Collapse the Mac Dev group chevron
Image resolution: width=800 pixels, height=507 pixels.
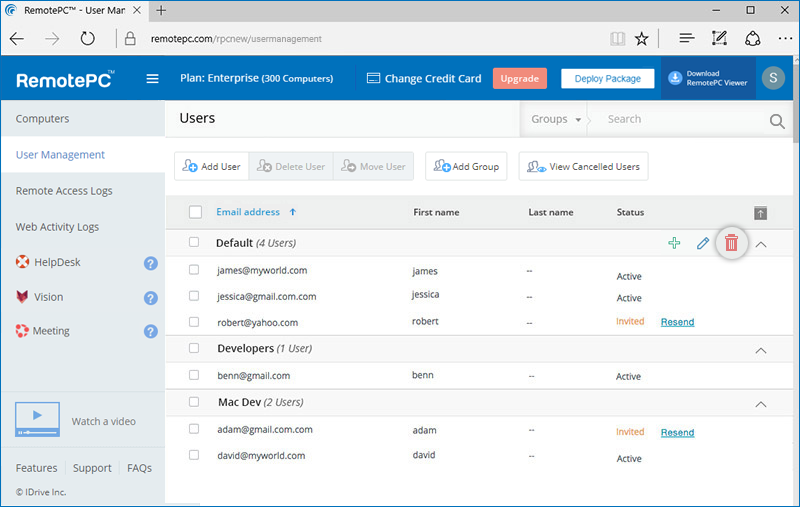760,404
